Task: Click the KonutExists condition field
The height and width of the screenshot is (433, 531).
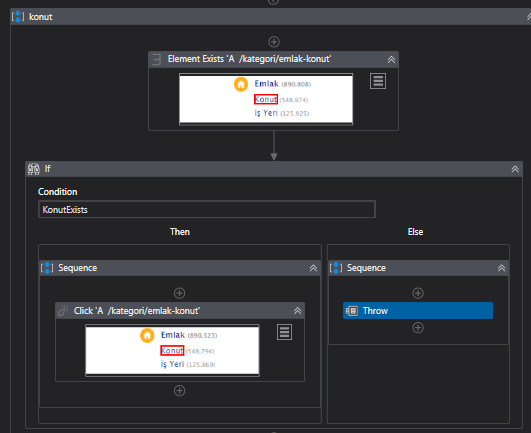Action: click(x=207, y=210)
